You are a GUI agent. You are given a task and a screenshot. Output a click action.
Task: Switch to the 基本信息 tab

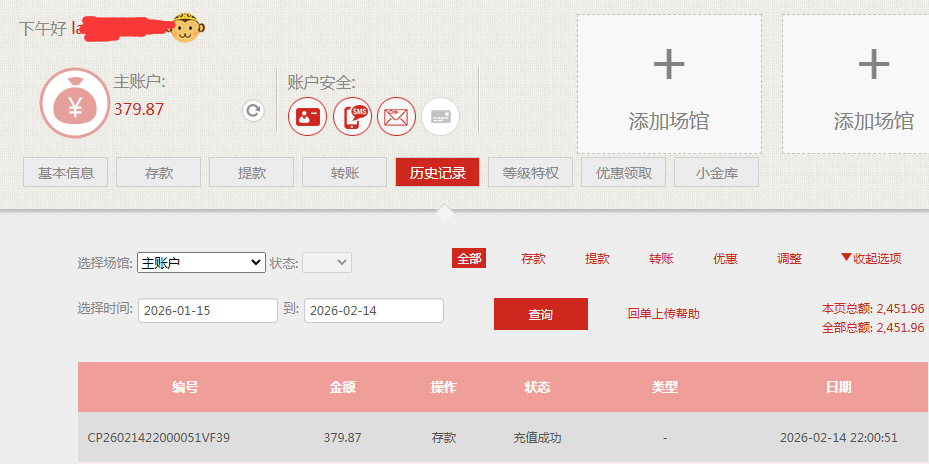coord(66,173)
